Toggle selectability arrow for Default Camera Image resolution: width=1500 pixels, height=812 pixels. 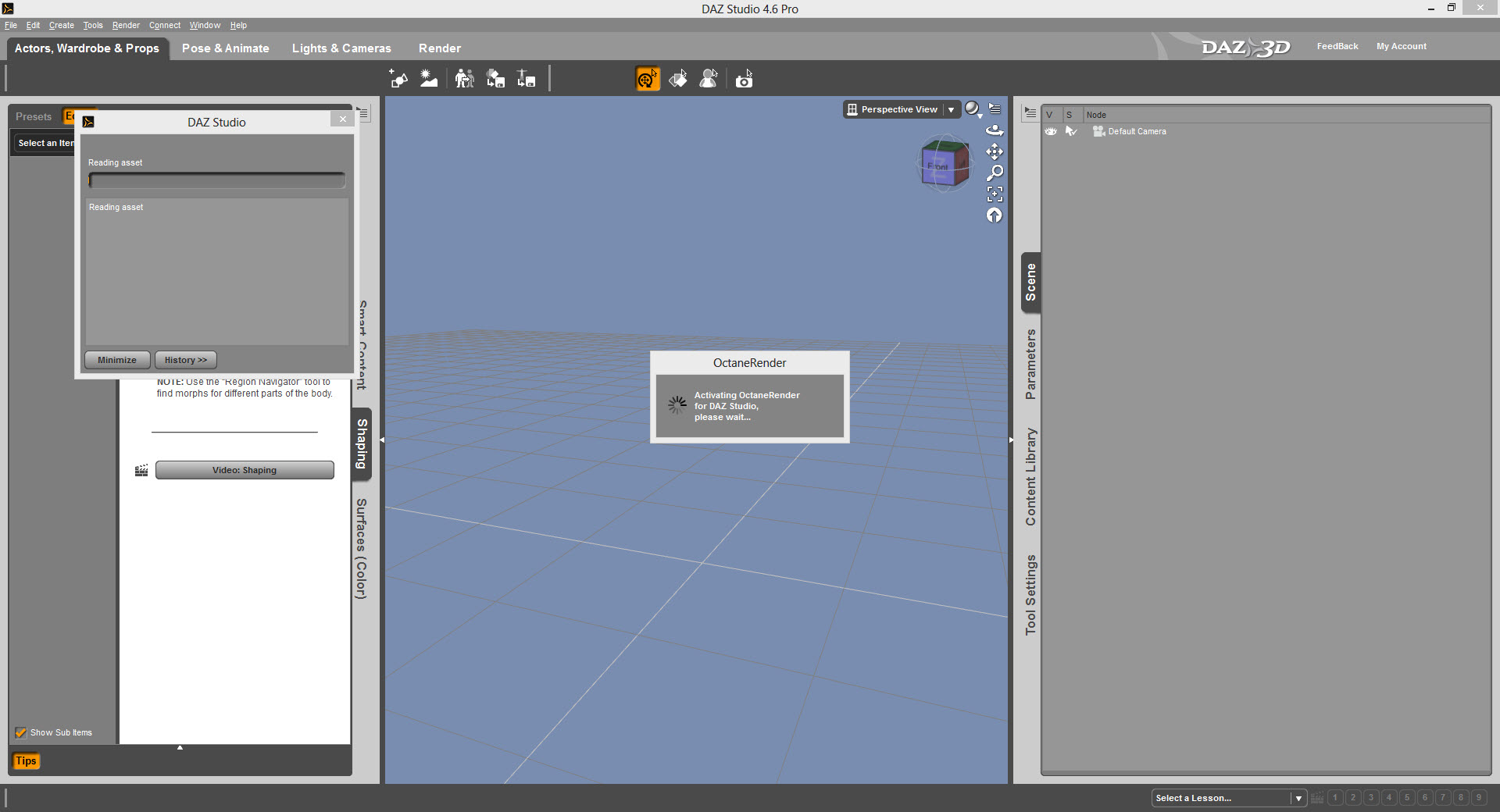(1071, 131)
